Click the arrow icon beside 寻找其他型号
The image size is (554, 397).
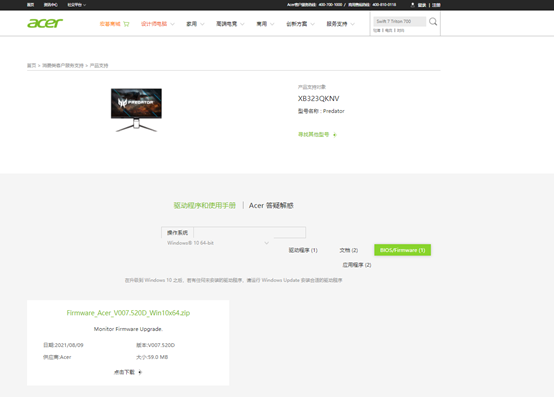click(x=334, y=135)
